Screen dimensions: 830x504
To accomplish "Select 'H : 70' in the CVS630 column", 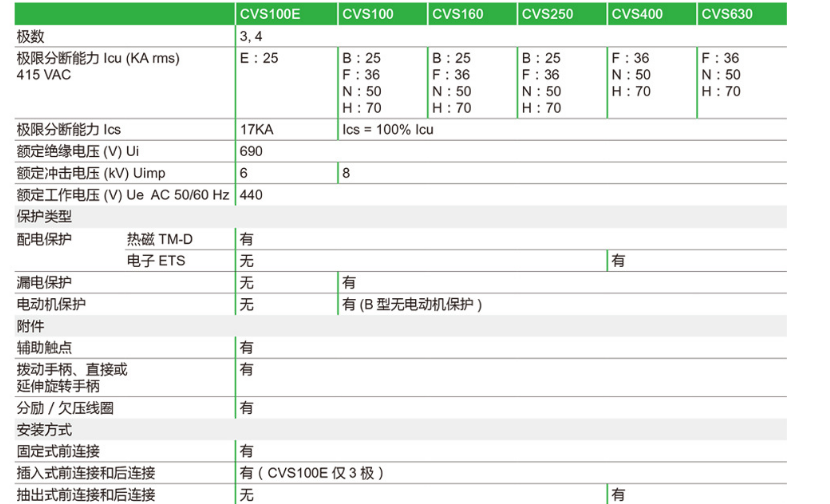I will point(721,92).
